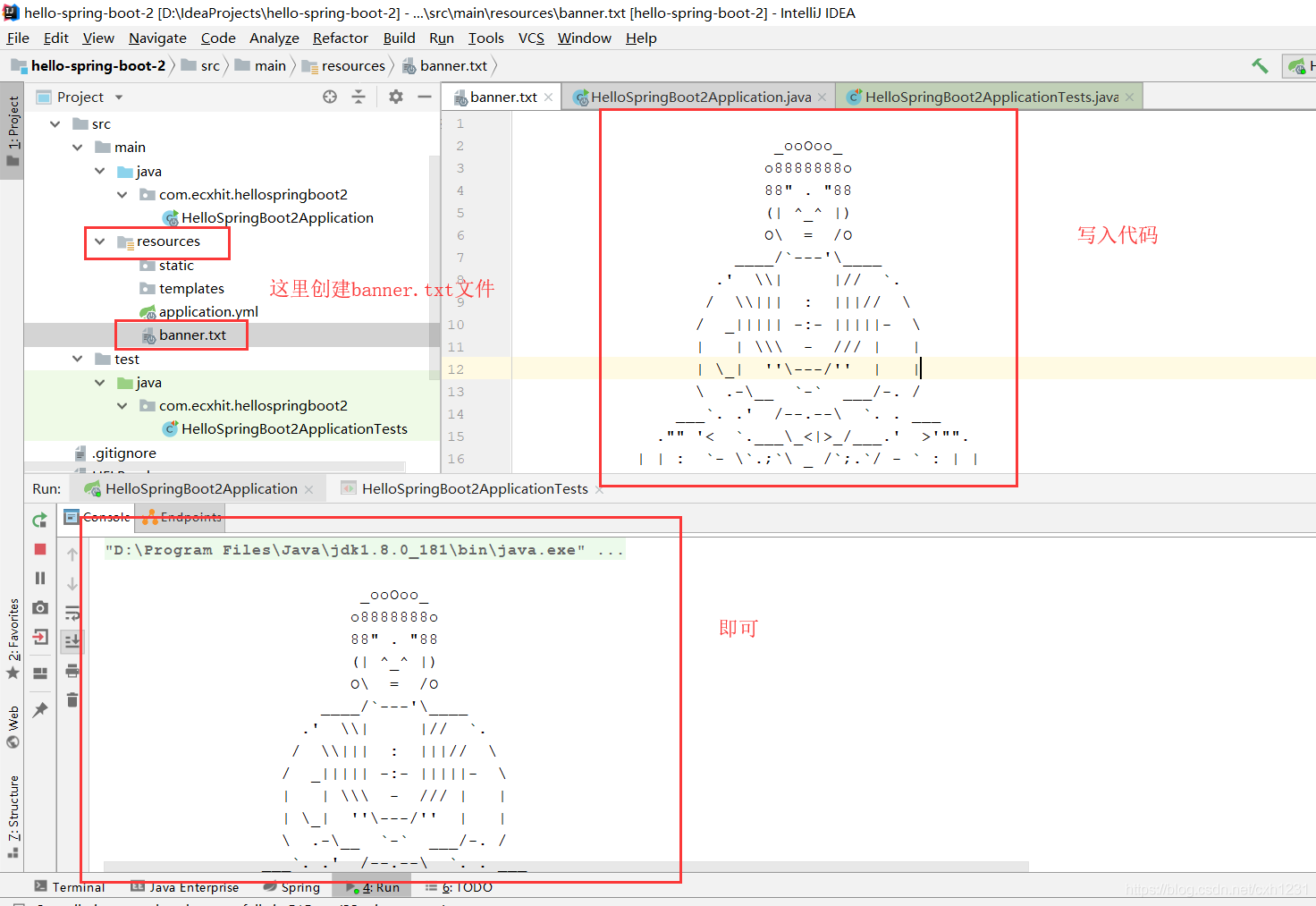Collapse the java folder under test

100,382
